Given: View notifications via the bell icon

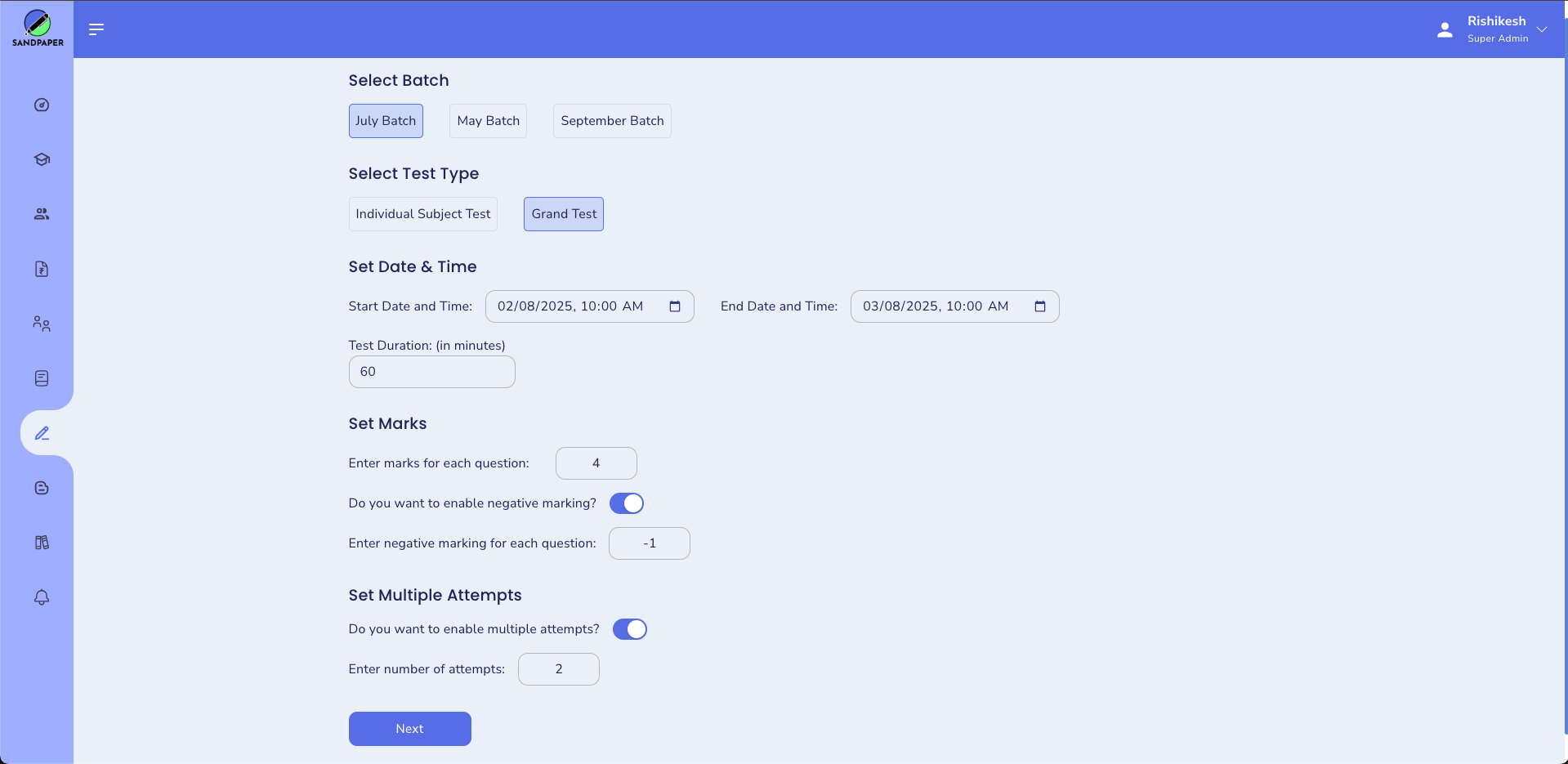Looking at the screenshot, I should pos(41,597).
